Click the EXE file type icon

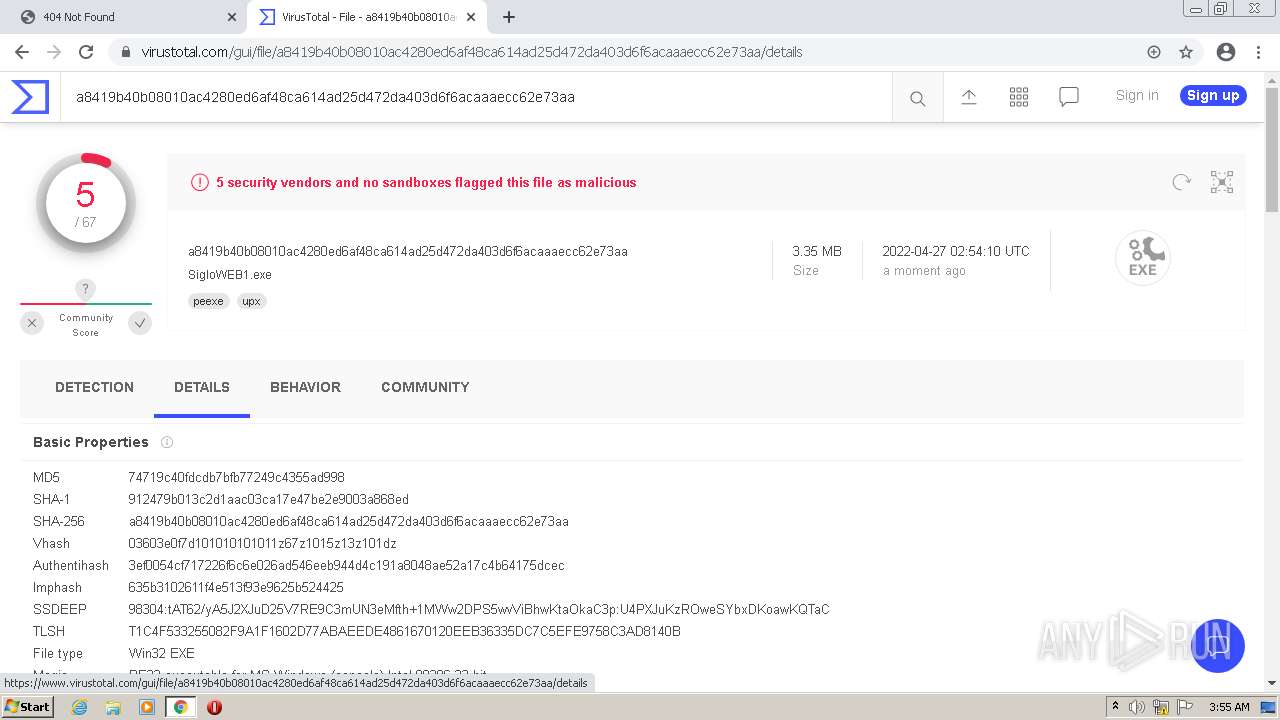click(x=1142, y=257)
